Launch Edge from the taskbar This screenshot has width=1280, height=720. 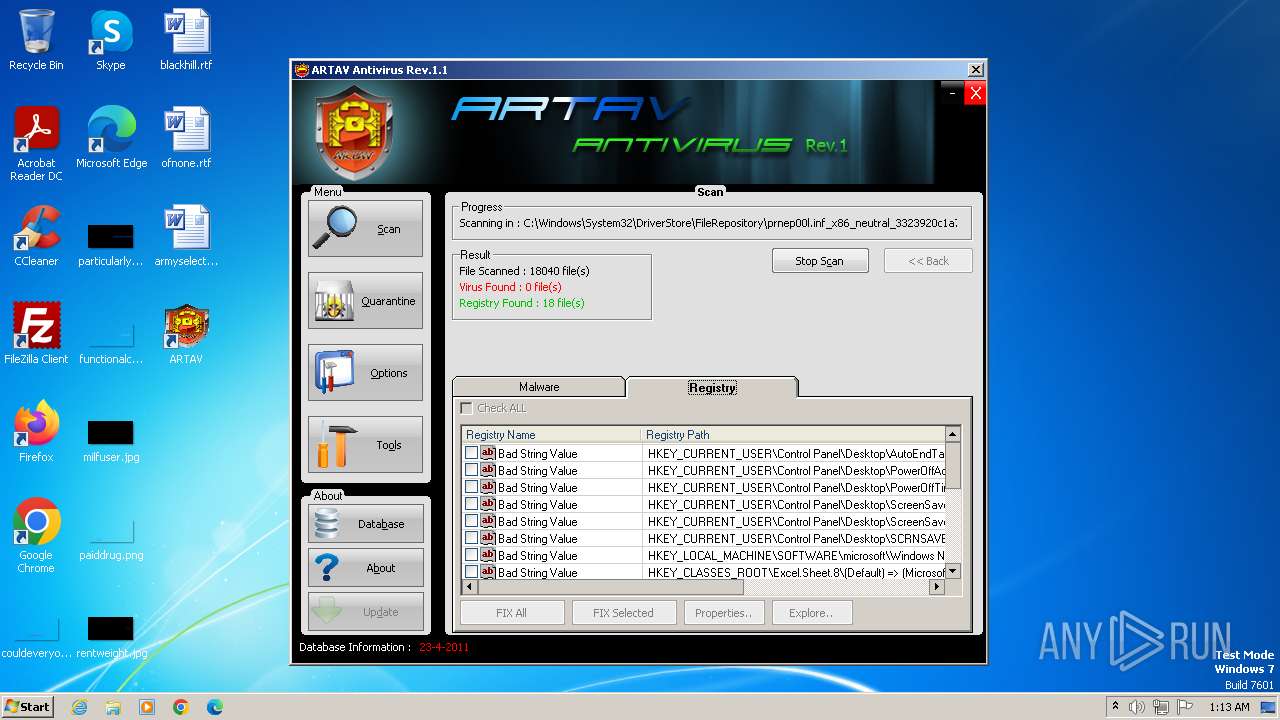215,707
